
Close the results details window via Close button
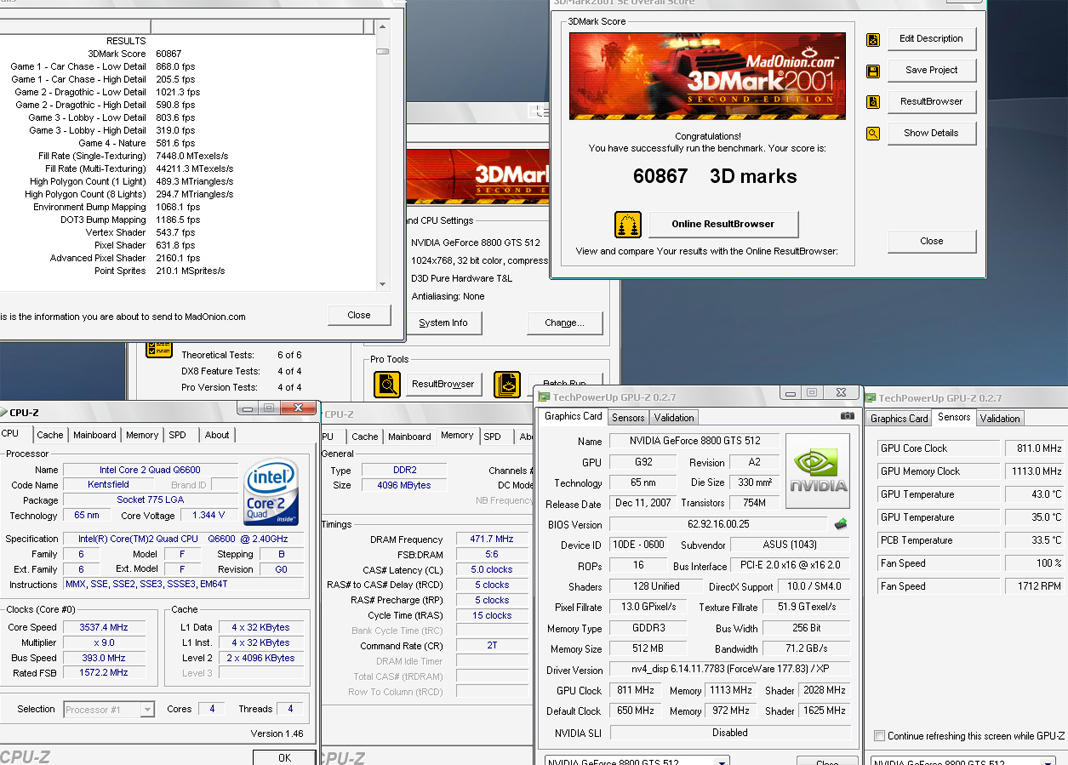359,315
